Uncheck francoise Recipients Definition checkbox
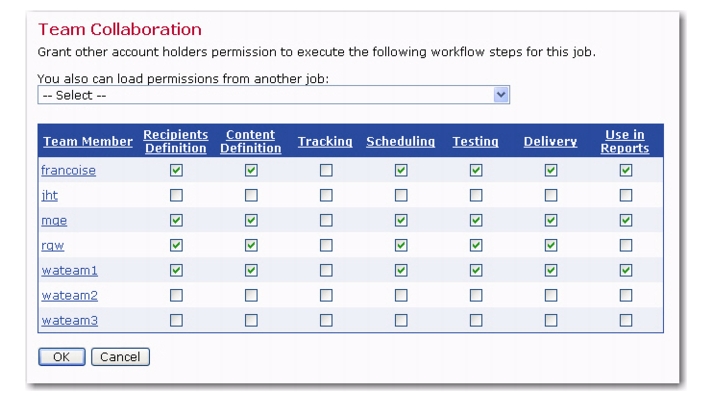 click(176, 170)
